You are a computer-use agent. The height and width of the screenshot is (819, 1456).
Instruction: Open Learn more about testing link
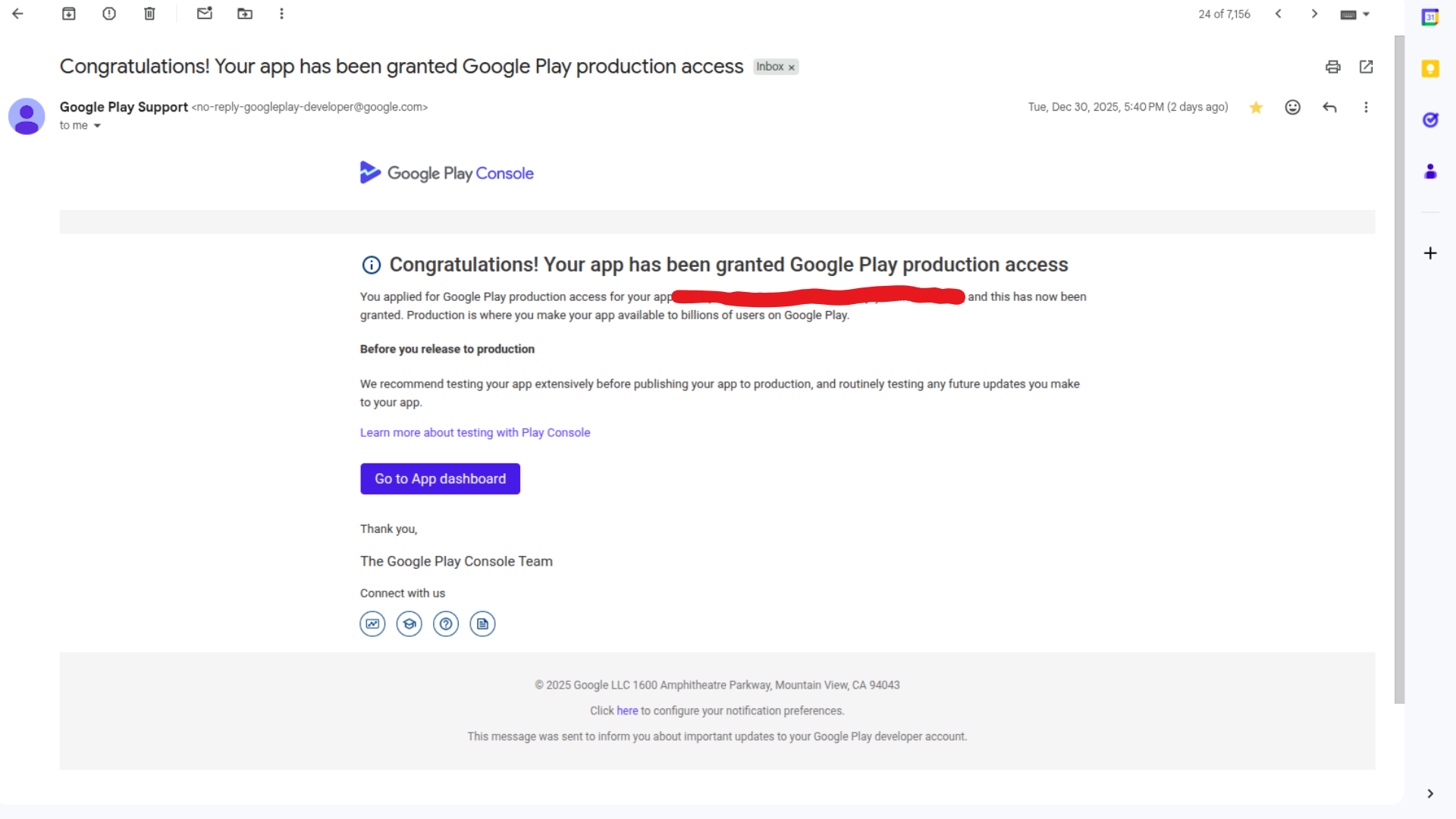click(x=475, y=432)
